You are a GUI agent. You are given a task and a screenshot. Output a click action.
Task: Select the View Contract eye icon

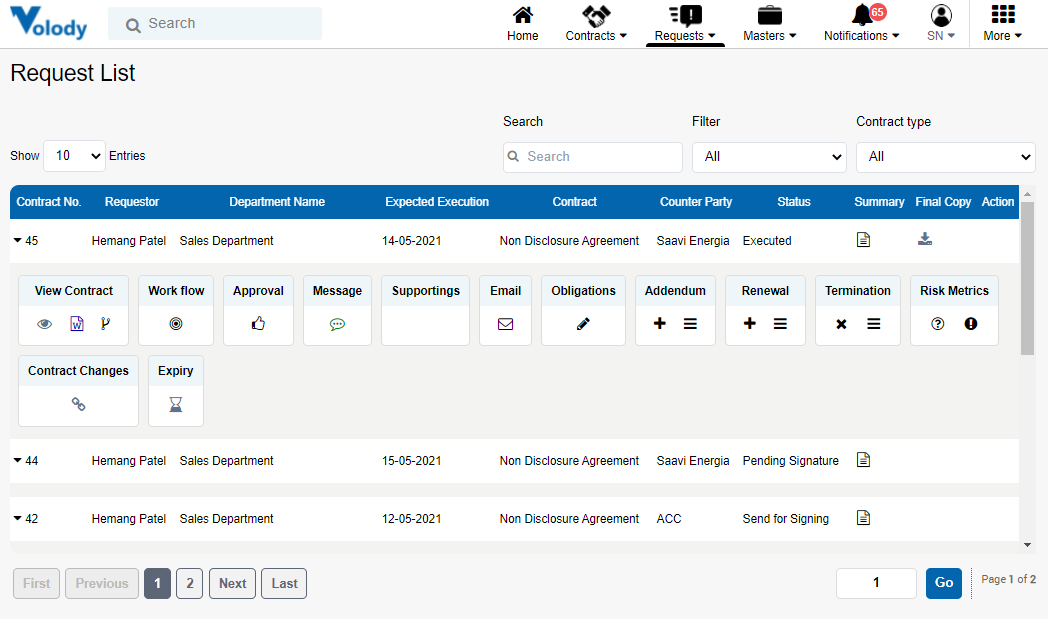point(44,323)
